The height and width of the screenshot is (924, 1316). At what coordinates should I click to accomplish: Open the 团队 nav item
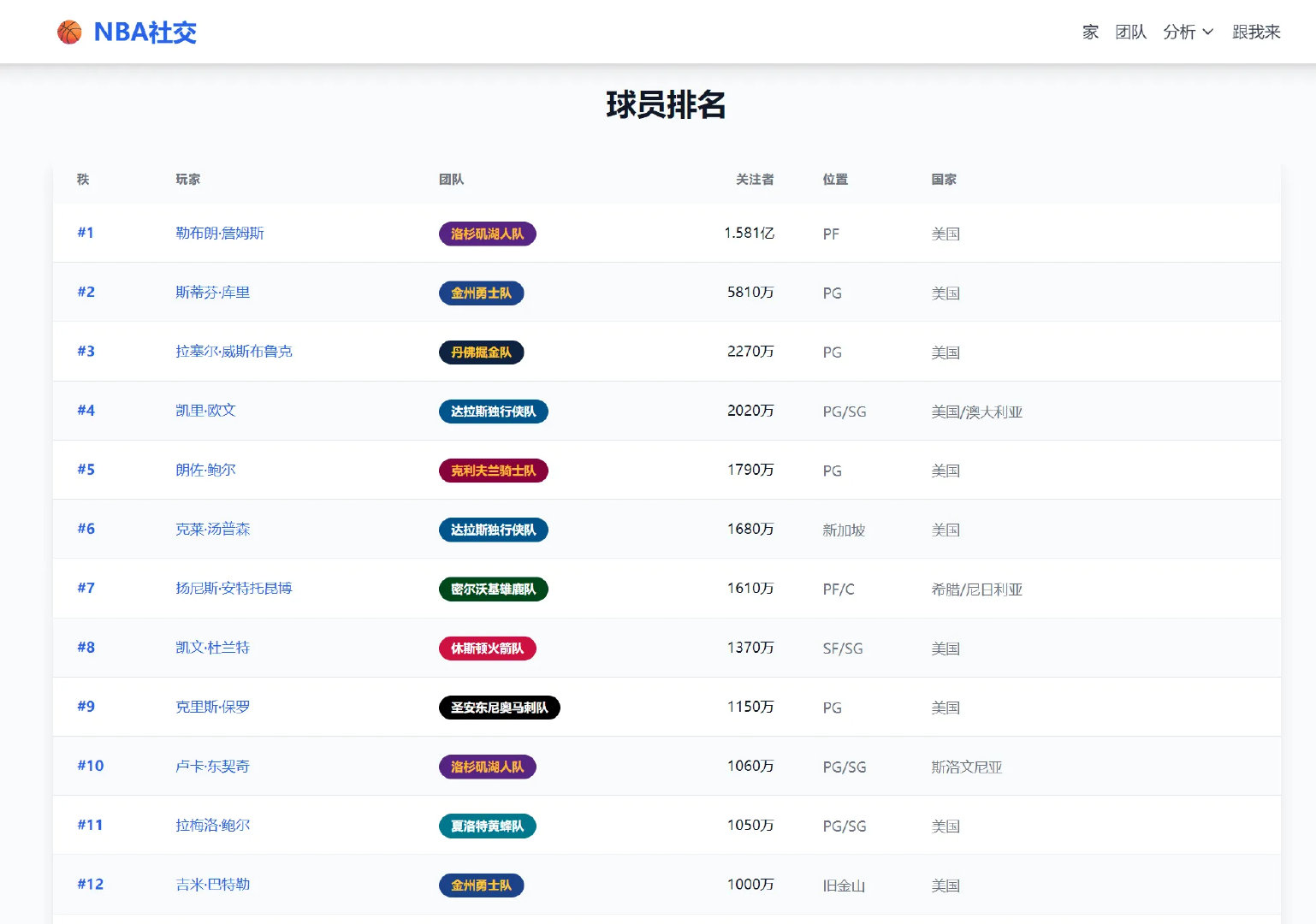click(1131, 32)
